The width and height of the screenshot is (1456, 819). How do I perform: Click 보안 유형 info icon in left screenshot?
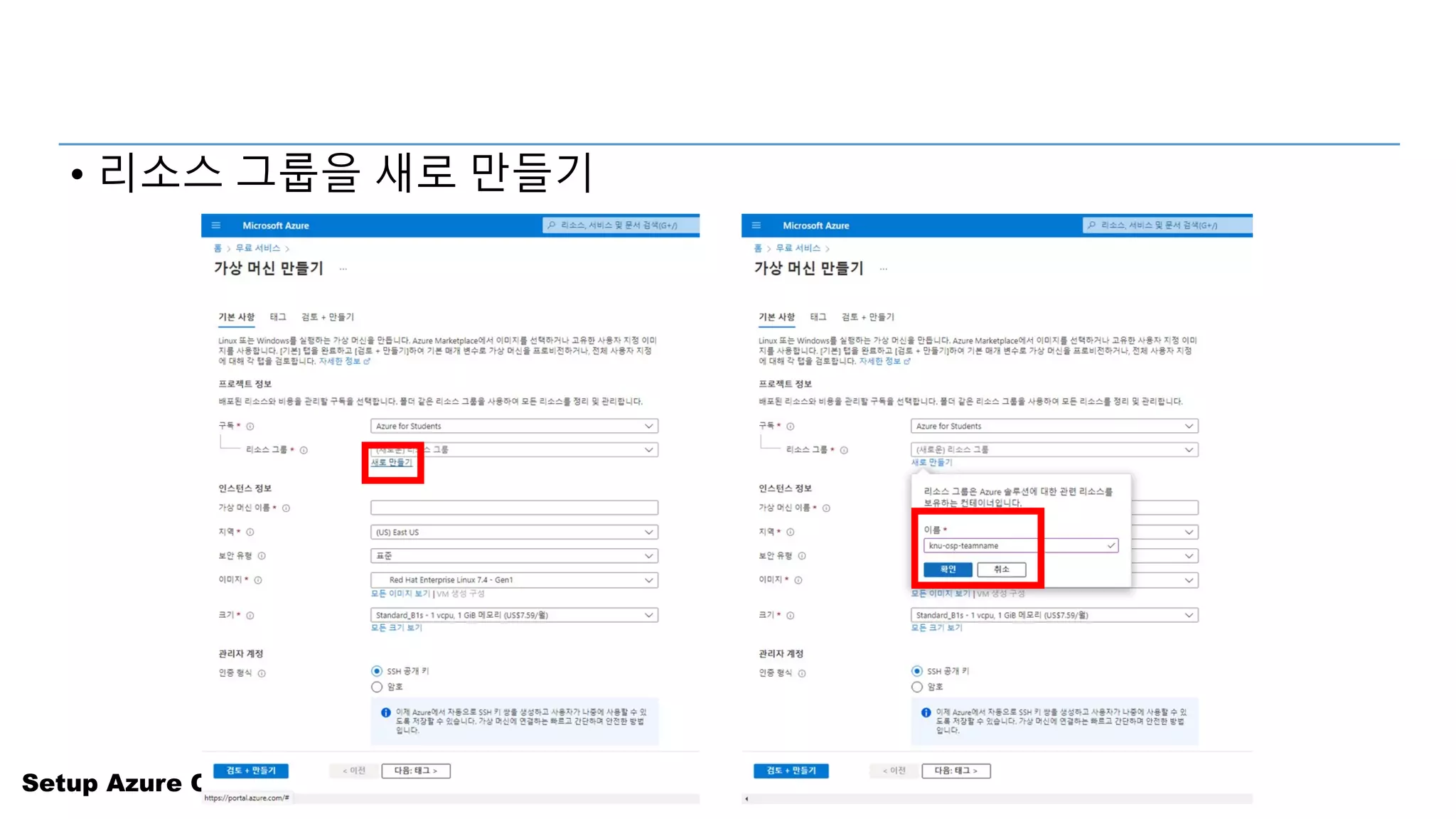(x=262, y=556)
